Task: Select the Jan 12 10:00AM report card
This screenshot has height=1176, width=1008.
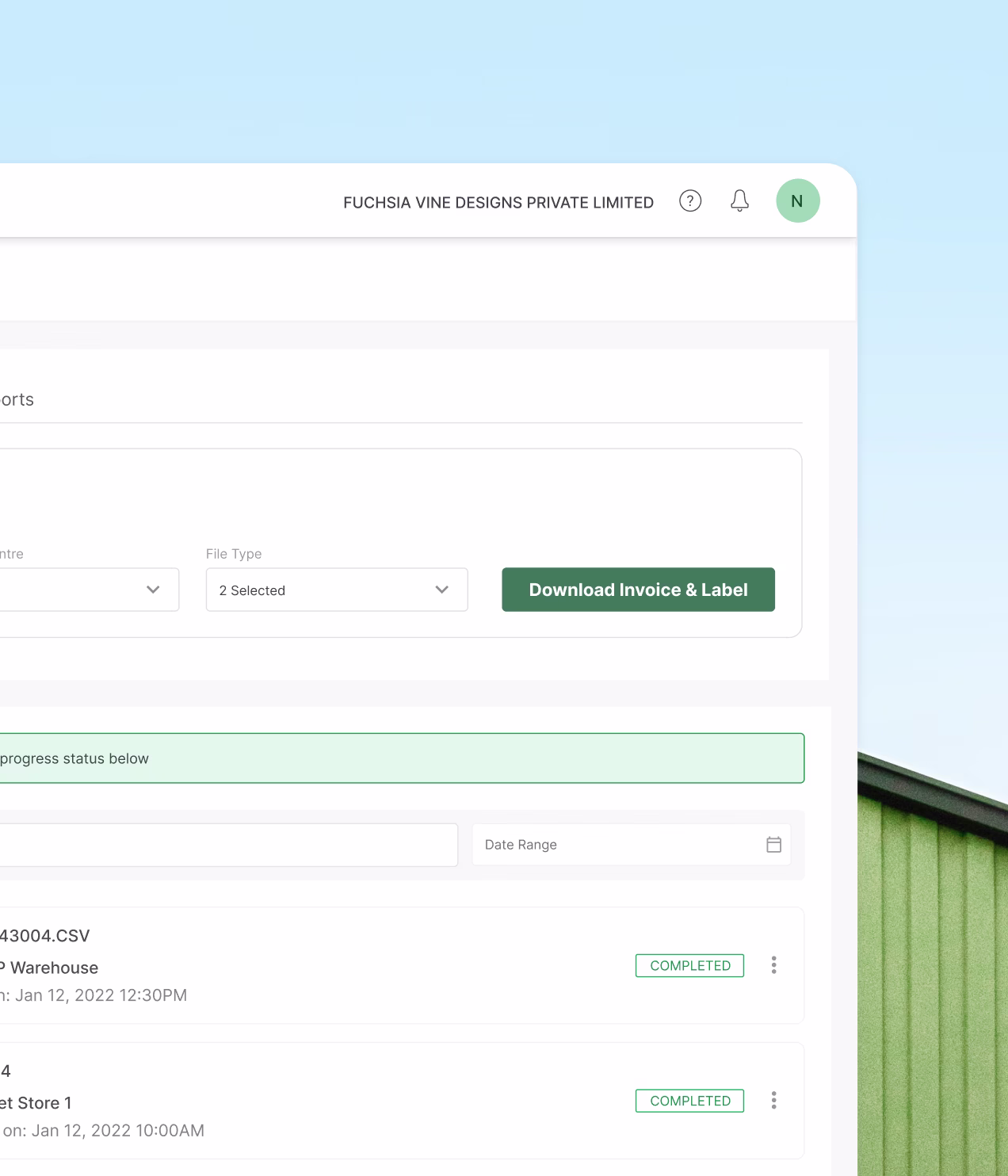Action: coord(396,1100)
